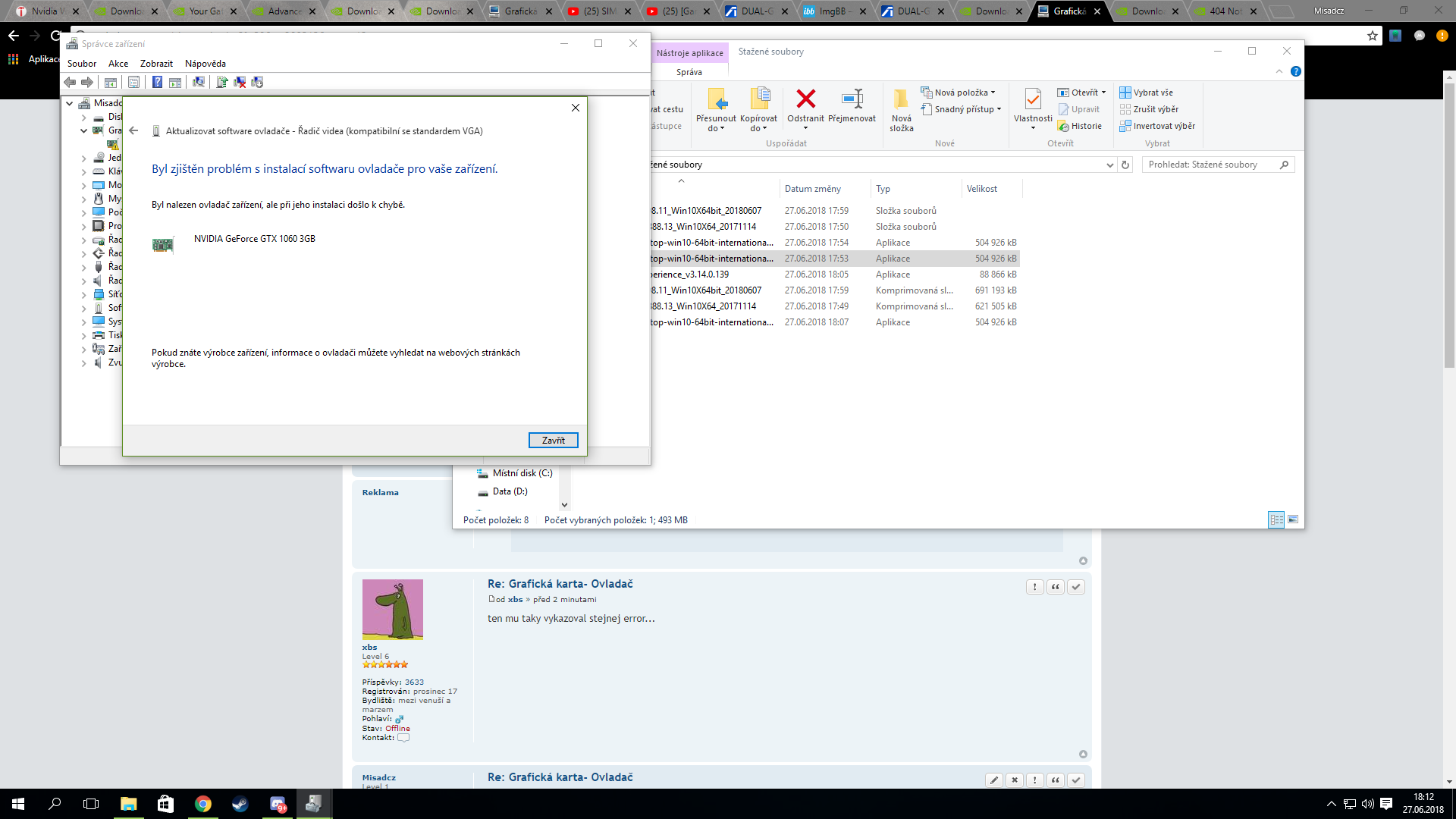Open the Kopírovat do dropdown
Viewport: 1456px width, 819px height.
pos(758,110)
